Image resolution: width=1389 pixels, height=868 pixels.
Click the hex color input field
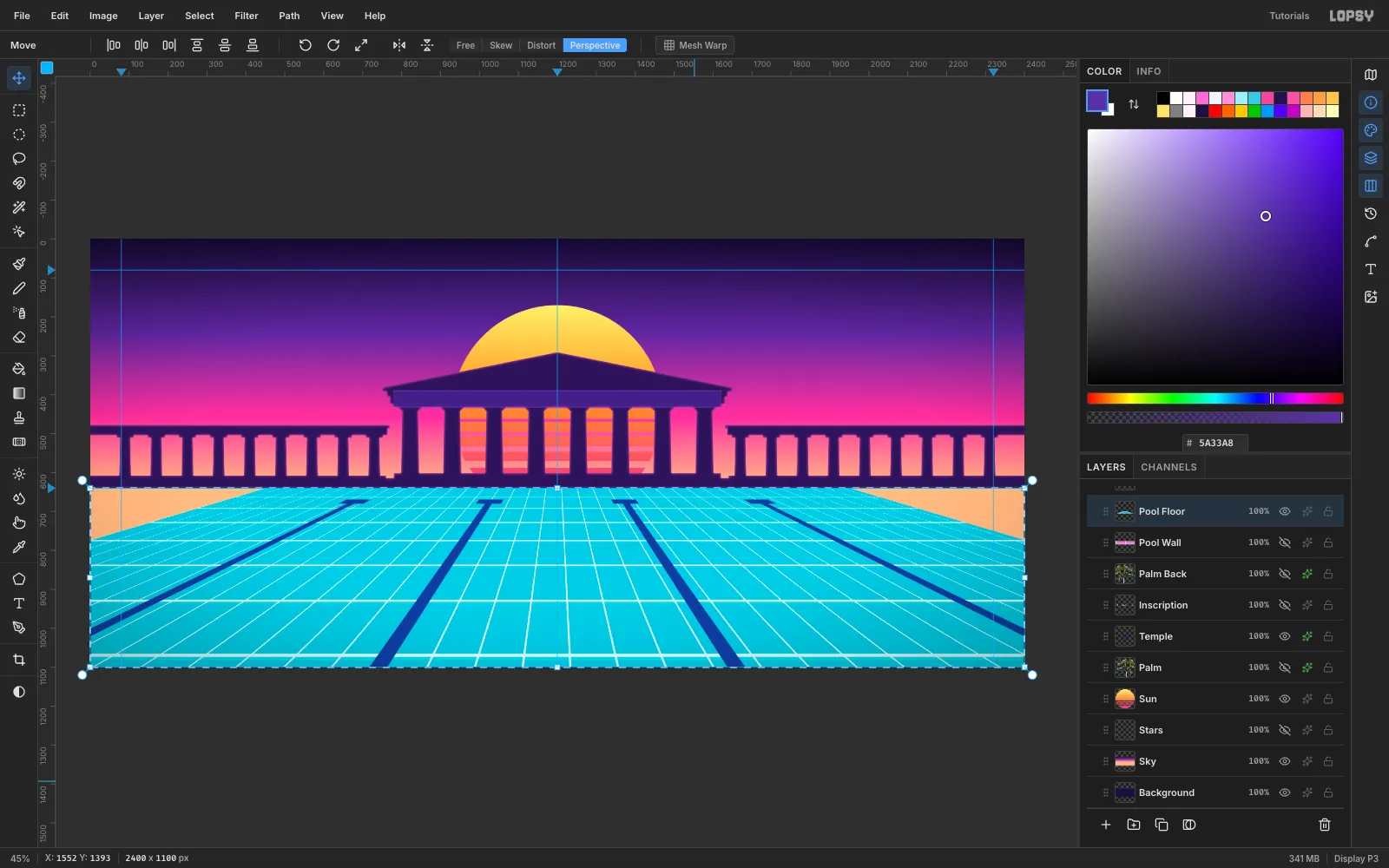tap(1215, 443)
